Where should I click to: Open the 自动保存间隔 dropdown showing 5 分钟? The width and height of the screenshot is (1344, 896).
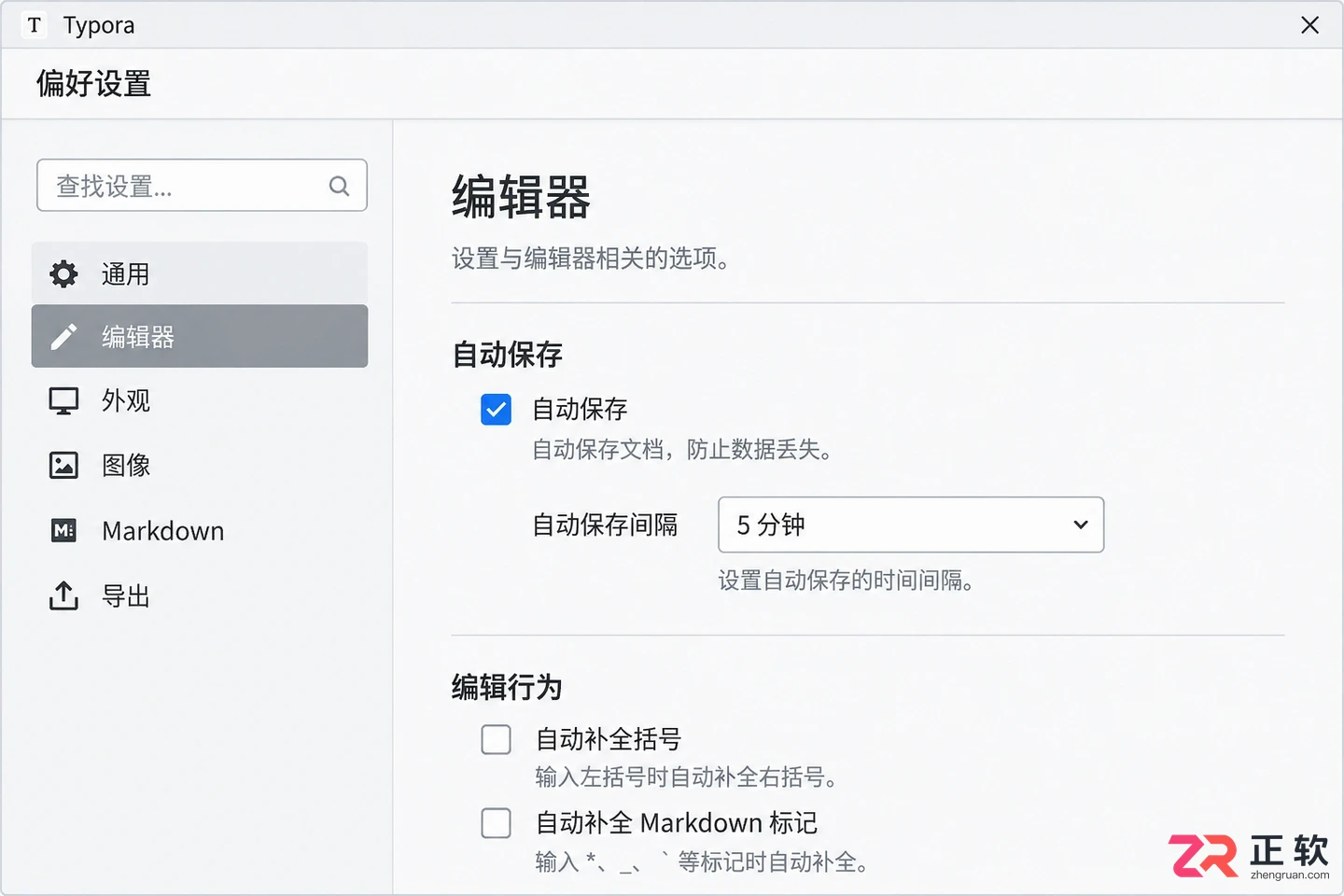(x=911, y=525)
